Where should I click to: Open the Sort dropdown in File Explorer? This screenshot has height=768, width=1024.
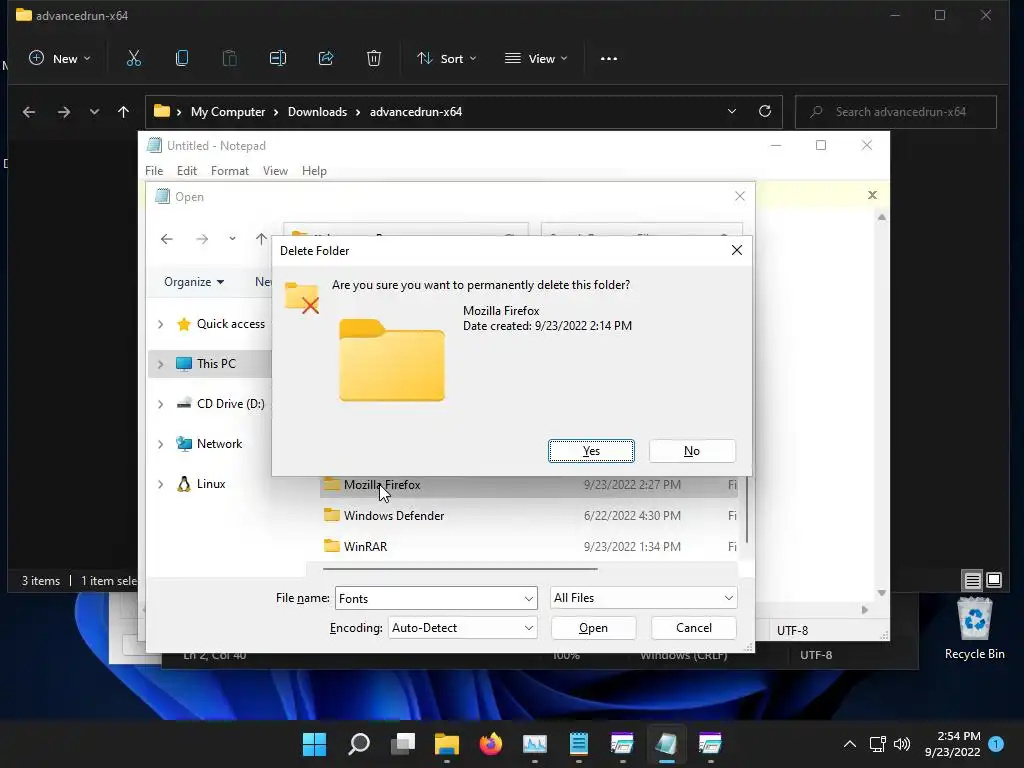pyautogui.click(x=447, y=59)
